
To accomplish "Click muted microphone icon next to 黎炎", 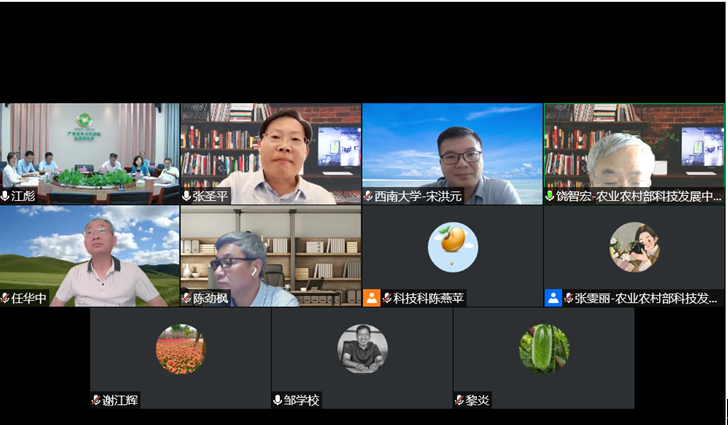I will coord(460,400).
